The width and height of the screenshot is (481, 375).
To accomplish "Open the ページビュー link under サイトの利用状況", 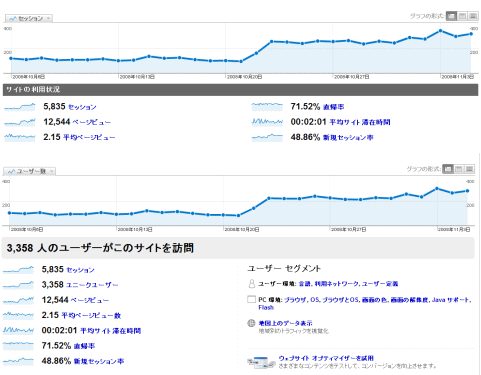I will coord(92,122).
